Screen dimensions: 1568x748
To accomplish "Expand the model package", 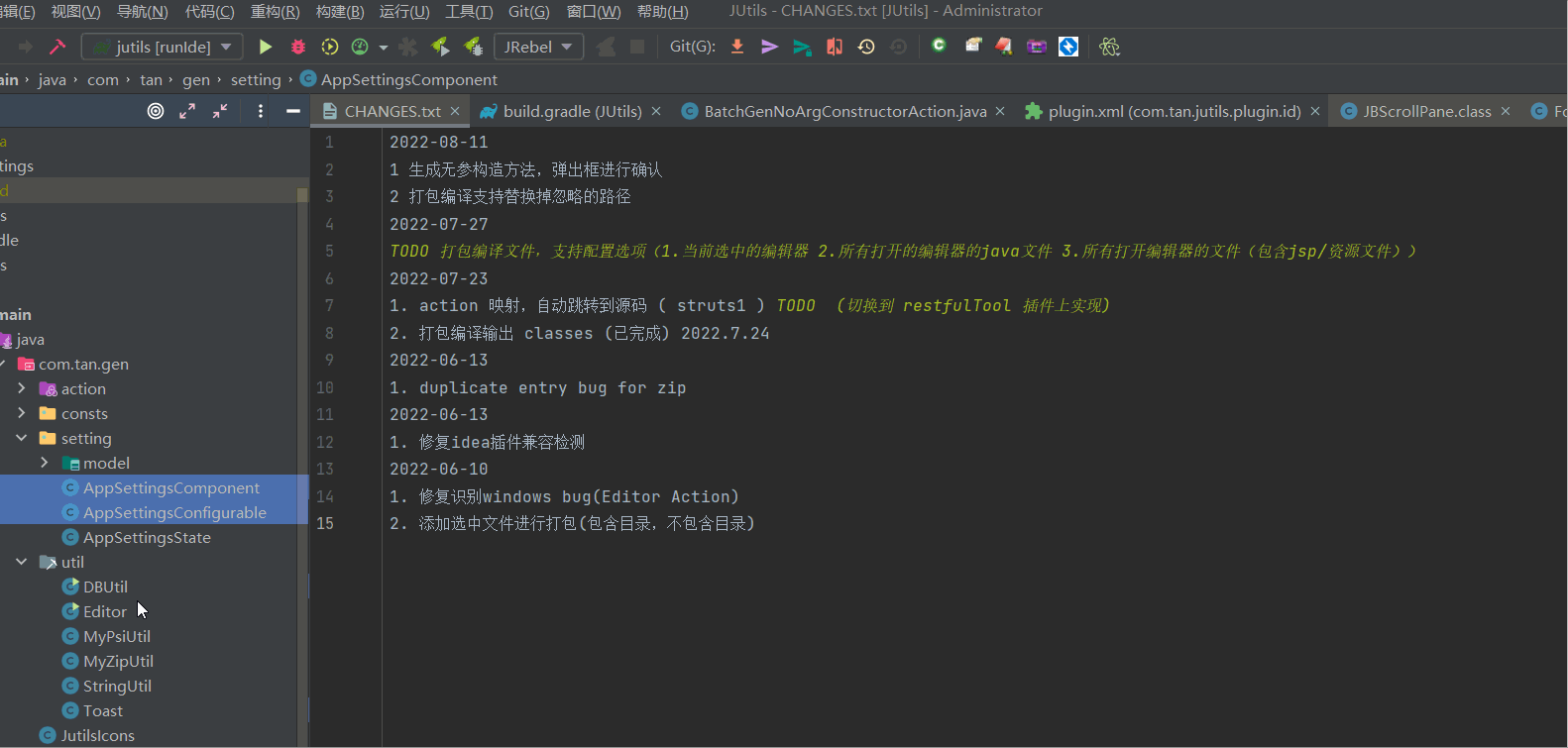I will pos(44,463).
